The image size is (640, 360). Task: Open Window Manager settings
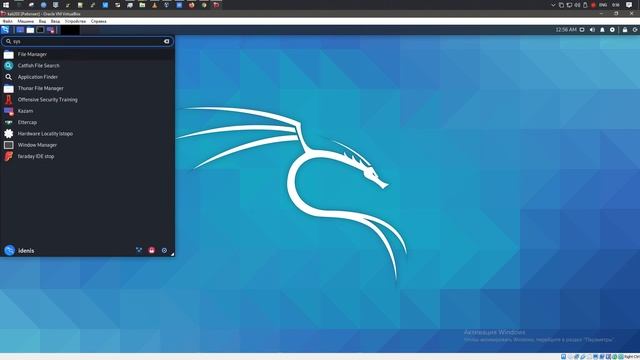87,145
